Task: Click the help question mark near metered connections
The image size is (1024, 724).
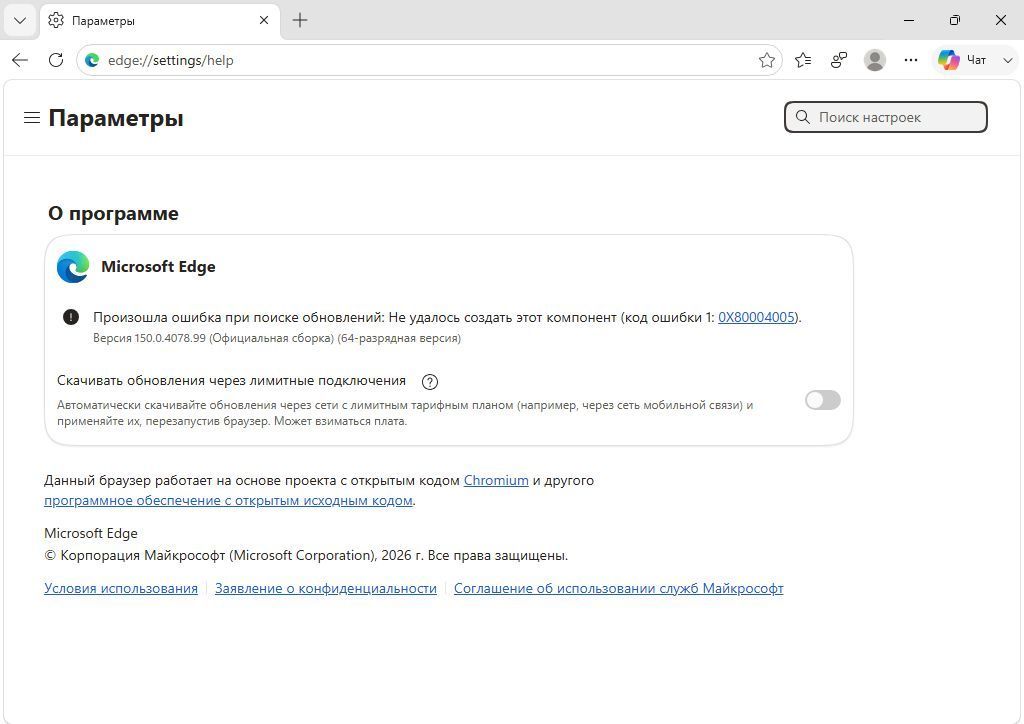Action: 430,382
